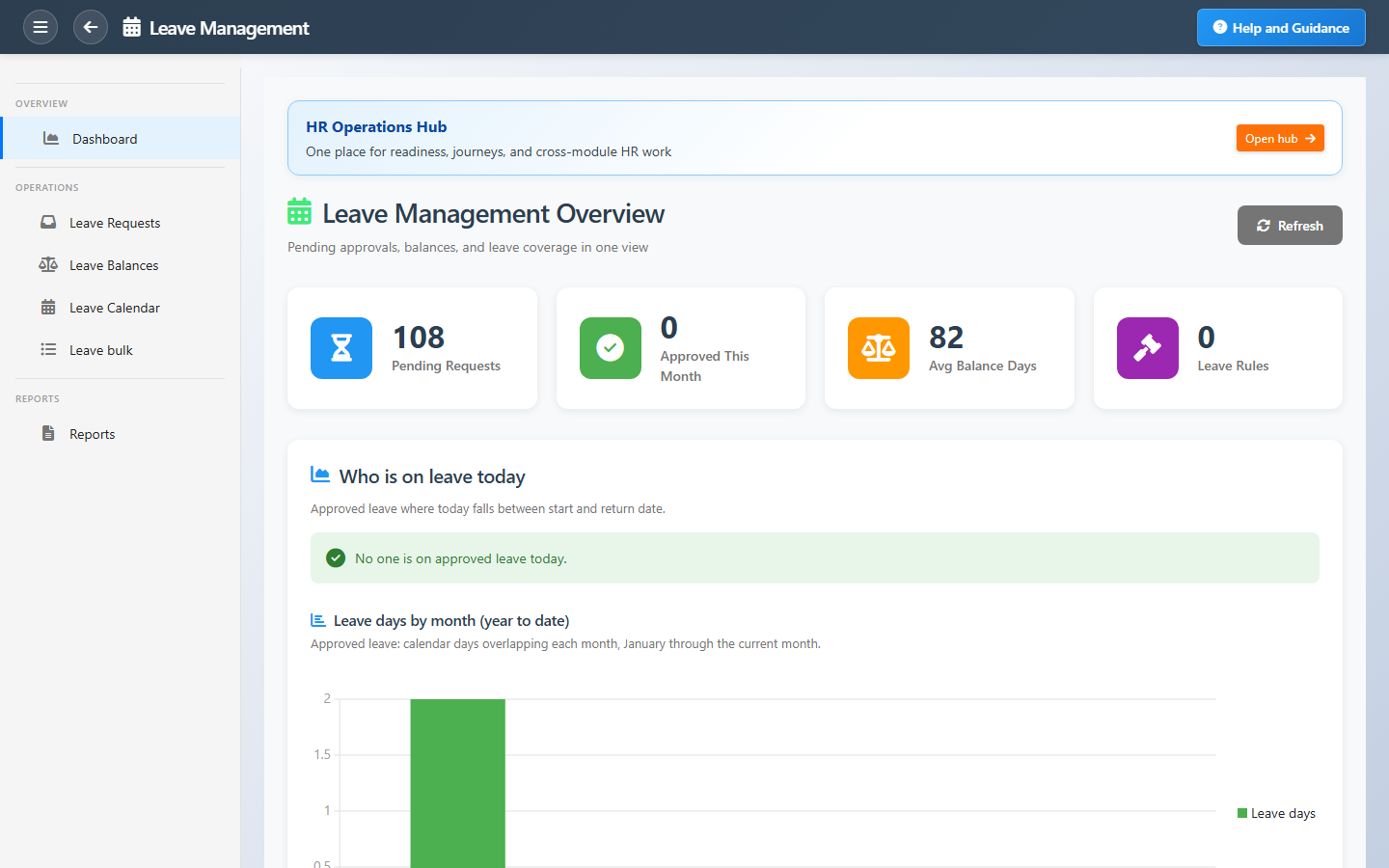Click the orange balance scale icon
The height and width of the screenshot is (868, 1389).
[x=879, y=348]
